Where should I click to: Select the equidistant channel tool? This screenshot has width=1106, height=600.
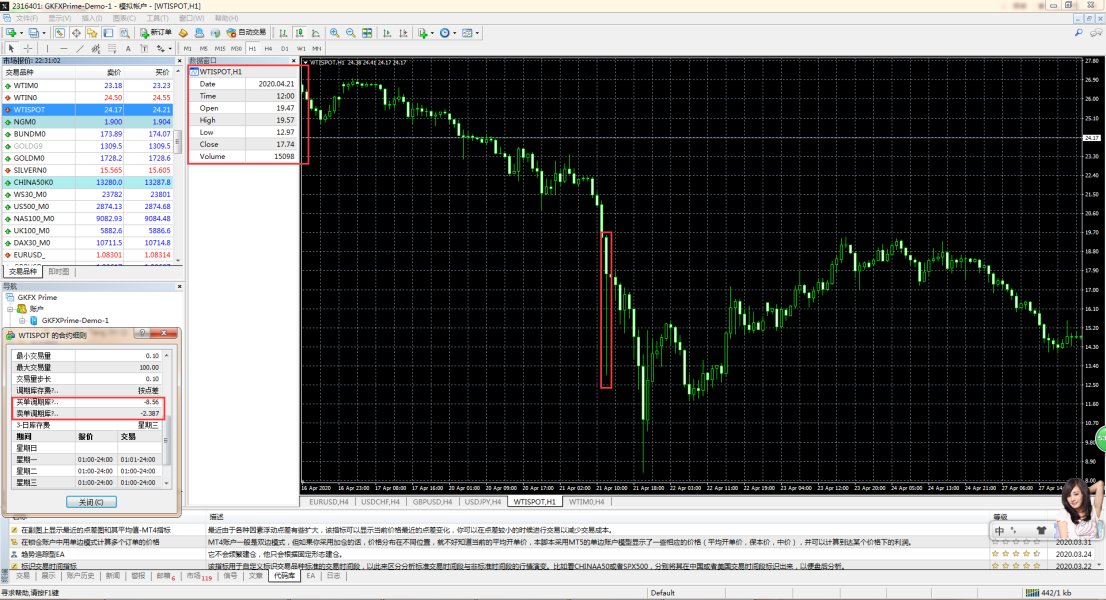[x=96, y=48]
